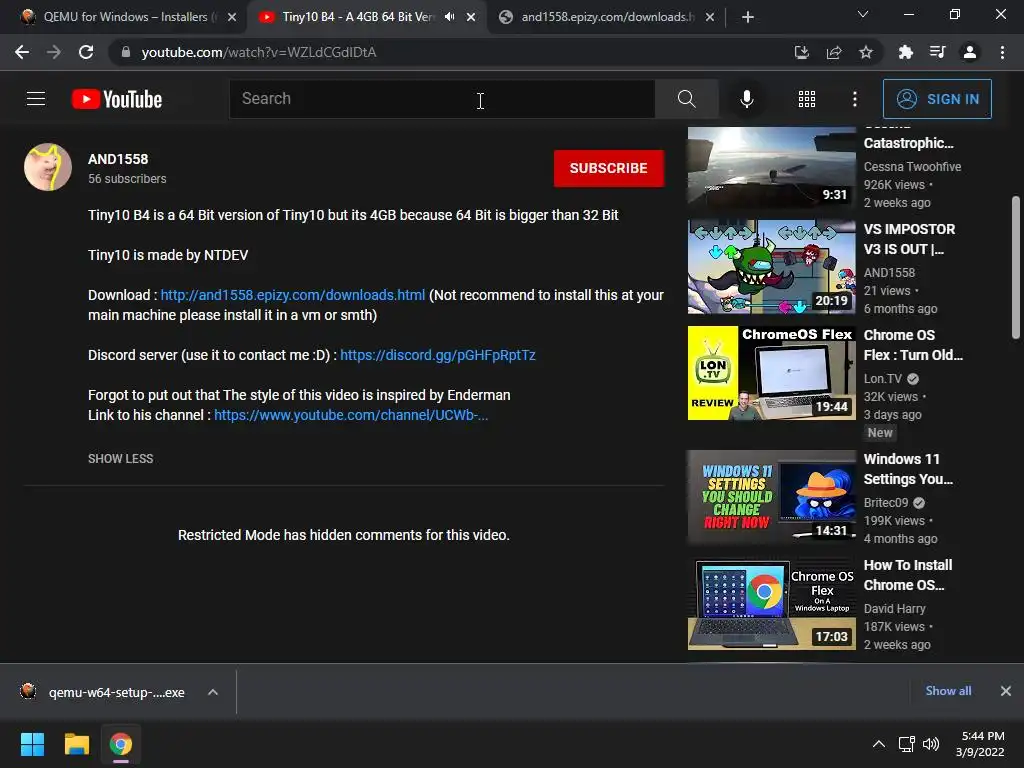Open AND1558 channel avatar
This screenshot has width=1024, height=768.
[x=48, y=167]
